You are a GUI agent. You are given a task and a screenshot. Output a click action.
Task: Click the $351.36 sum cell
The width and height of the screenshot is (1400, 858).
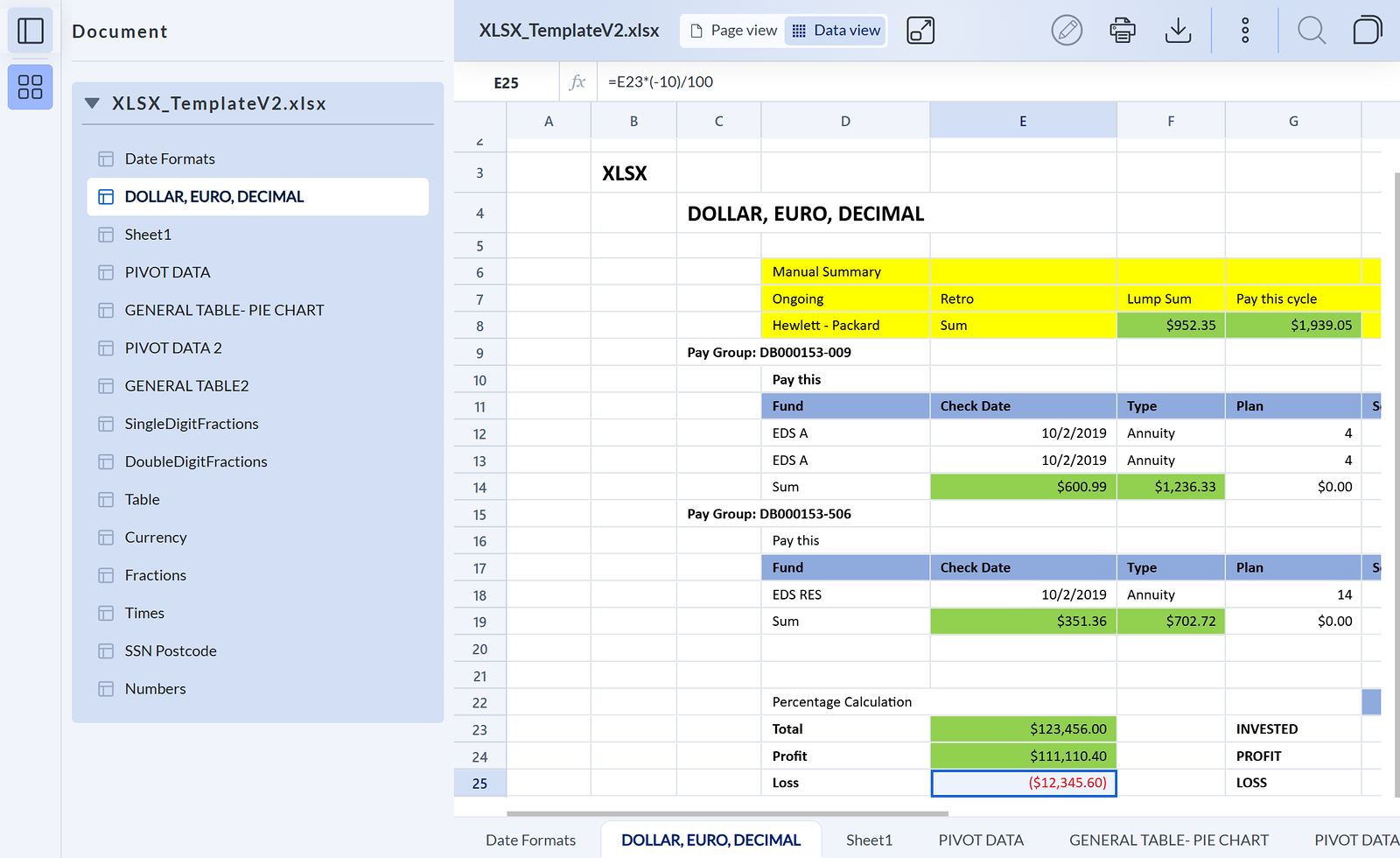1023,622
